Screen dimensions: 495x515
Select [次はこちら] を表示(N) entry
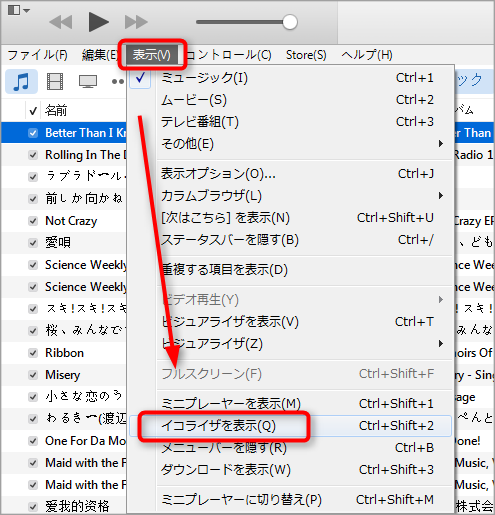(x=289, y=218)
